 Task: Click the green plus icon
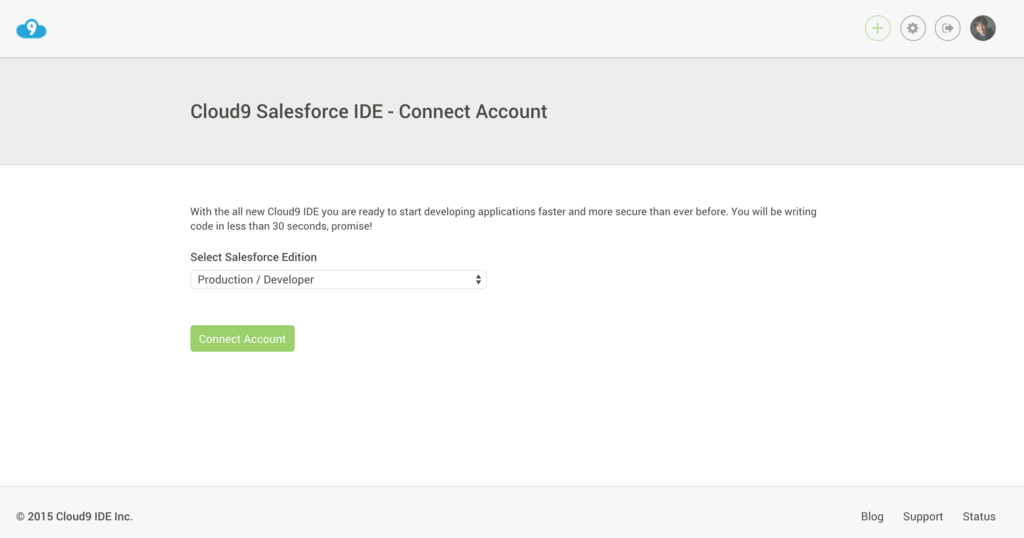(878, 28)
